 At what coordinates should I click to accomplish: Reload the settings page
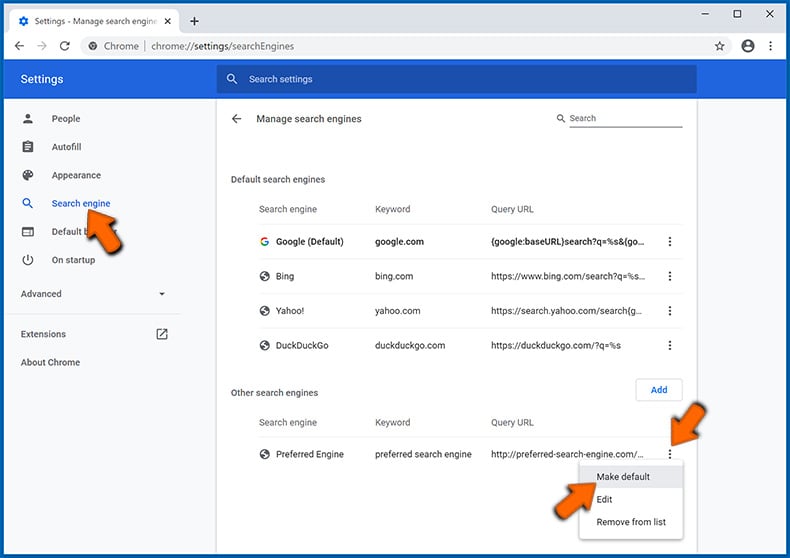point(64,46)
